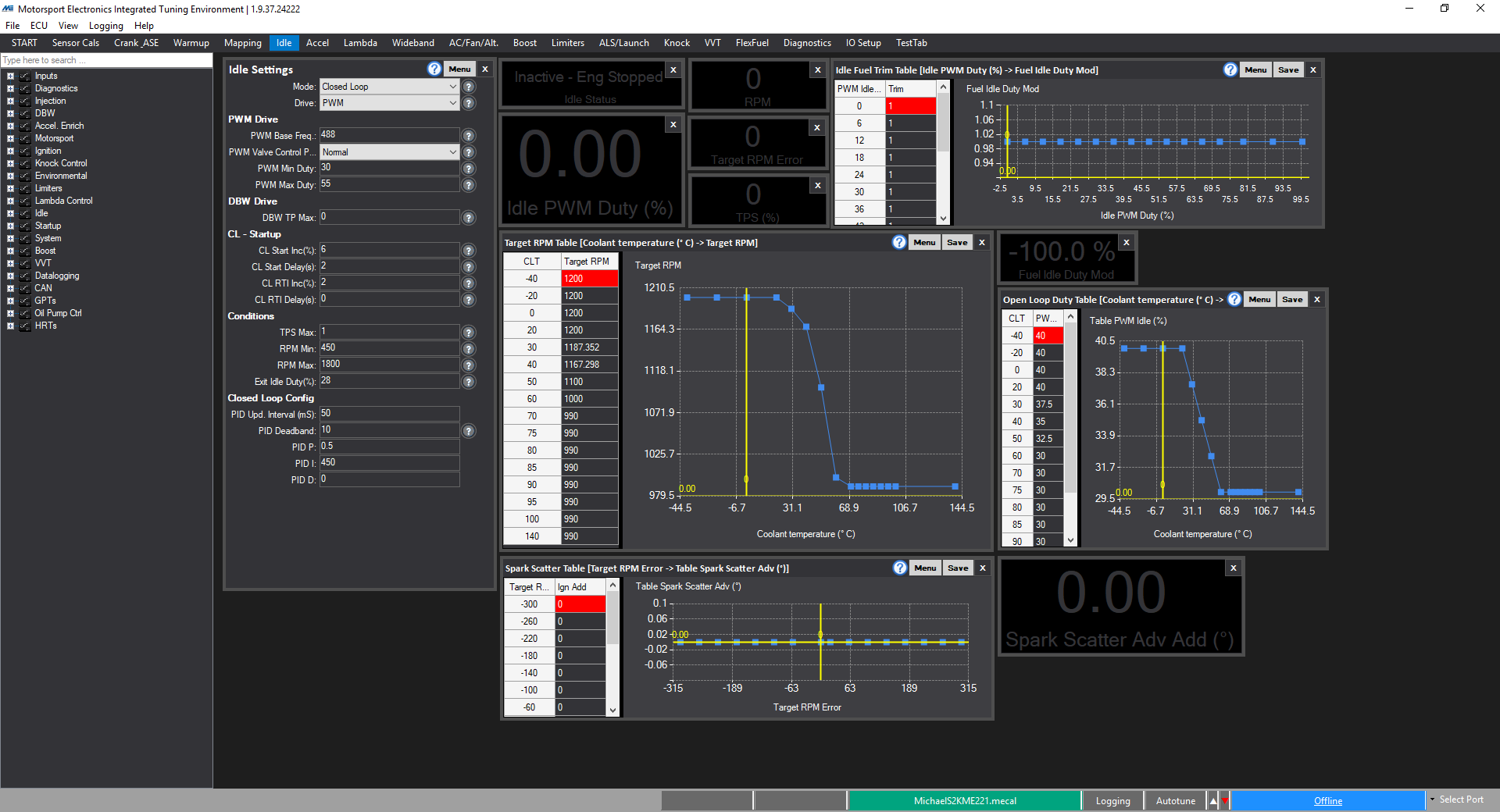Image resolution: width=1500 pixels, height=812 pixels.
Task: Switch to the Knock tab
Action: tap(677, 43)
